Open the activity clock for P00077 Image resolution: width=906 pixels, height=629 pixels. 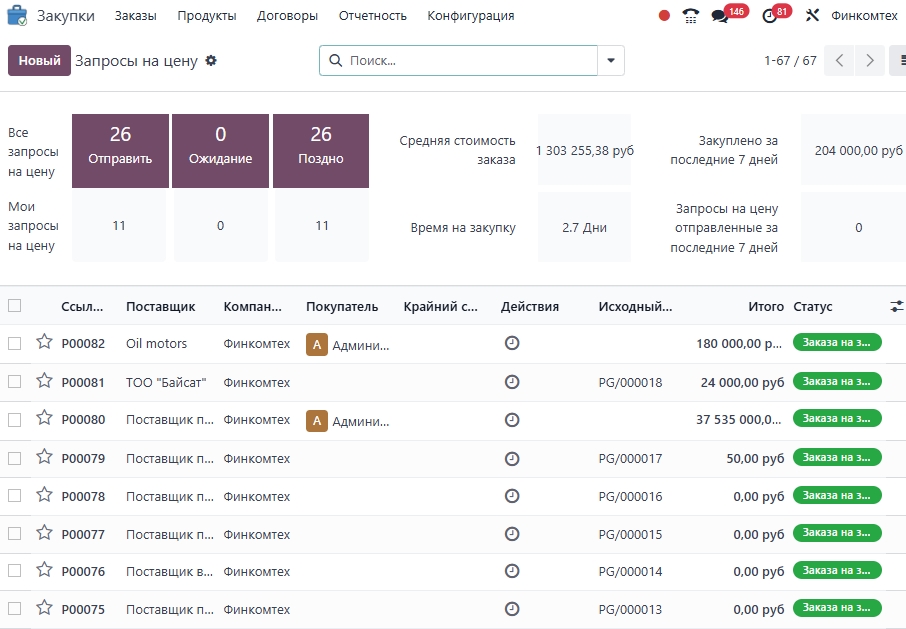pos(512,534)
